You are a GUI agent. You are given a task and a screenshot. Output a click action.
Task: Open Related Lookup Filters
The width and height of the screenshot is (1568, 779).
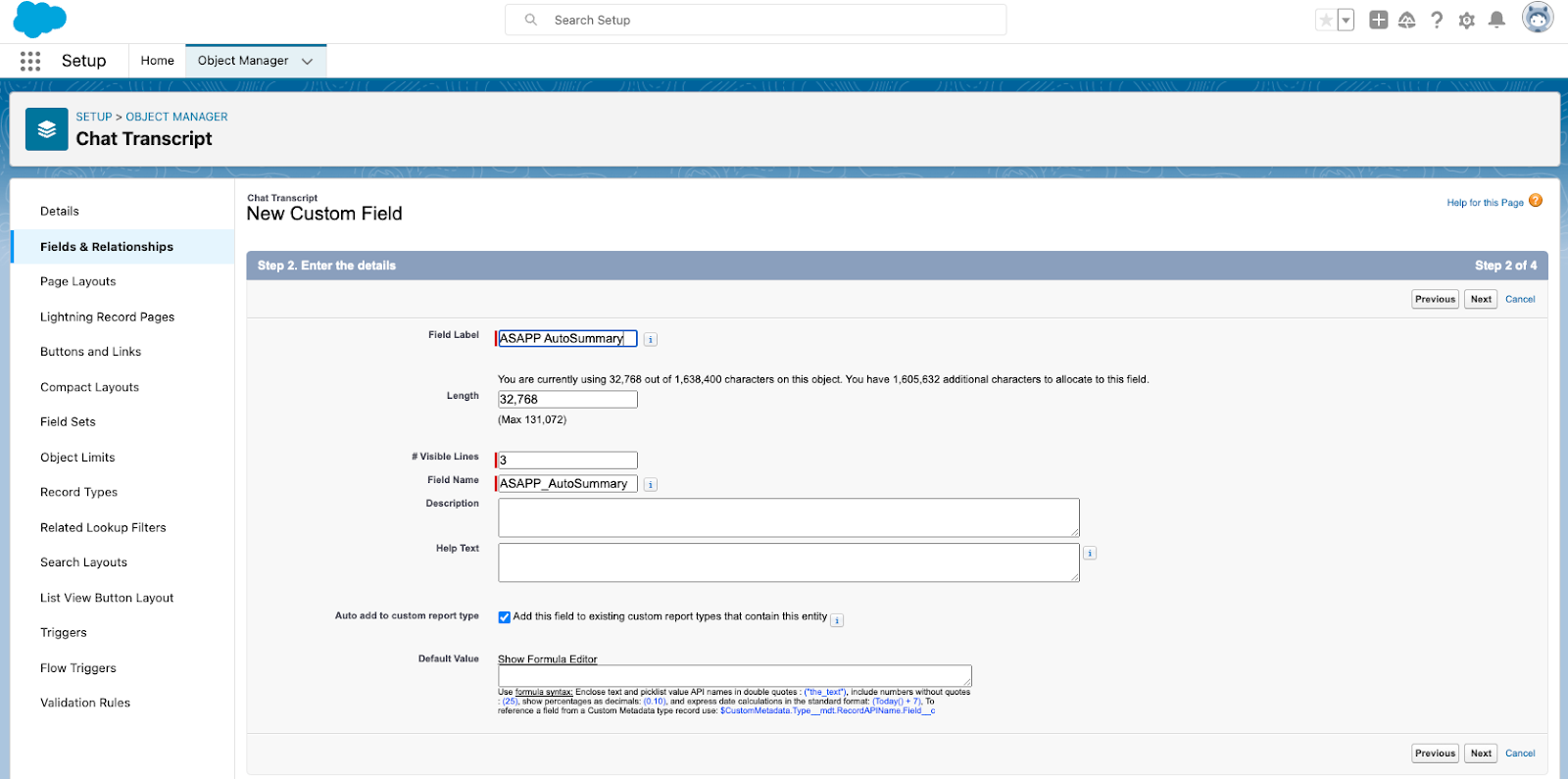[104, 528]
